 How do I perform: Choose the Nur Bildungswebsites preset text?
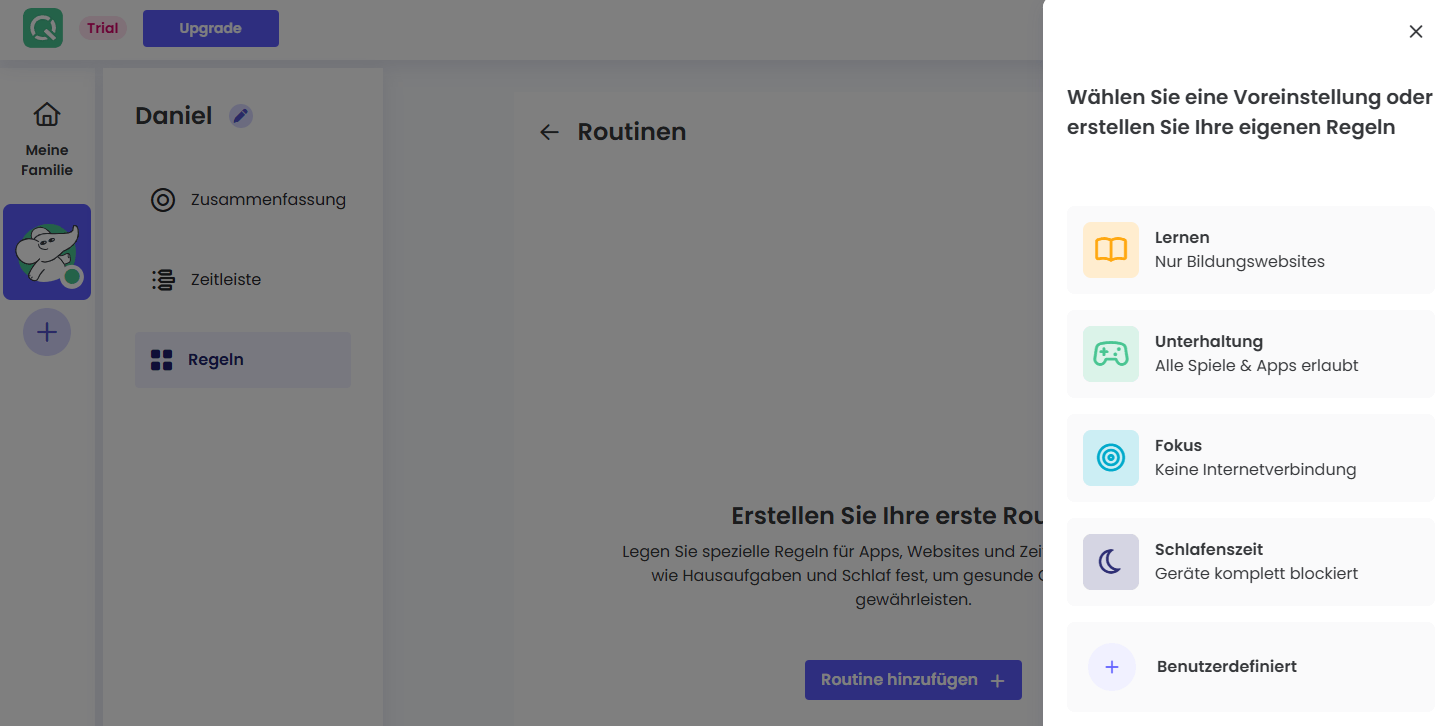(1239, 262)
